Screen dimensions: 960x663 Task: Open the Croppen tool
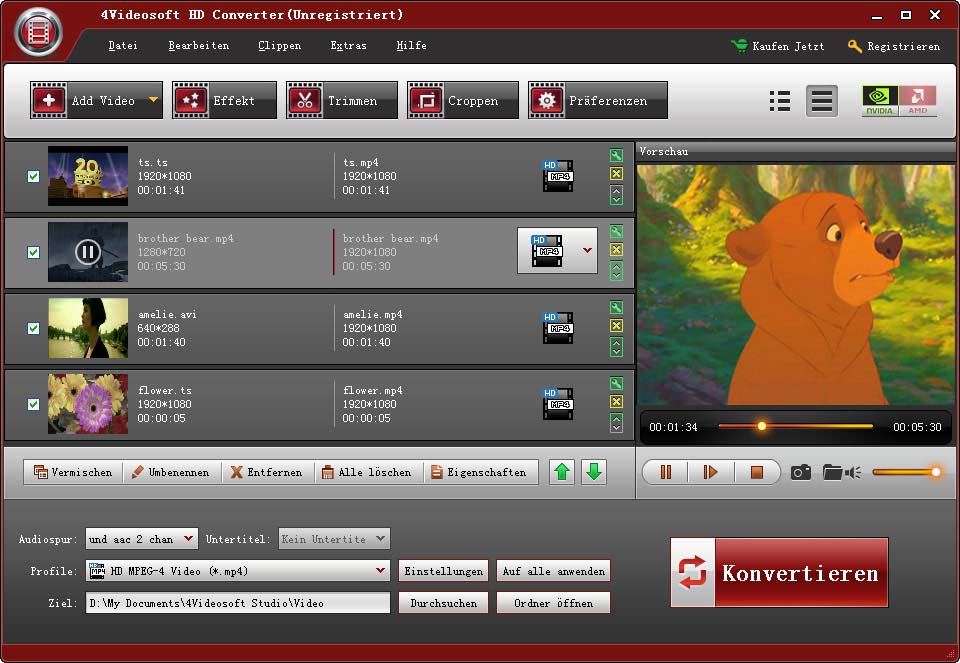pyautogui.click(x=463, y=100)
